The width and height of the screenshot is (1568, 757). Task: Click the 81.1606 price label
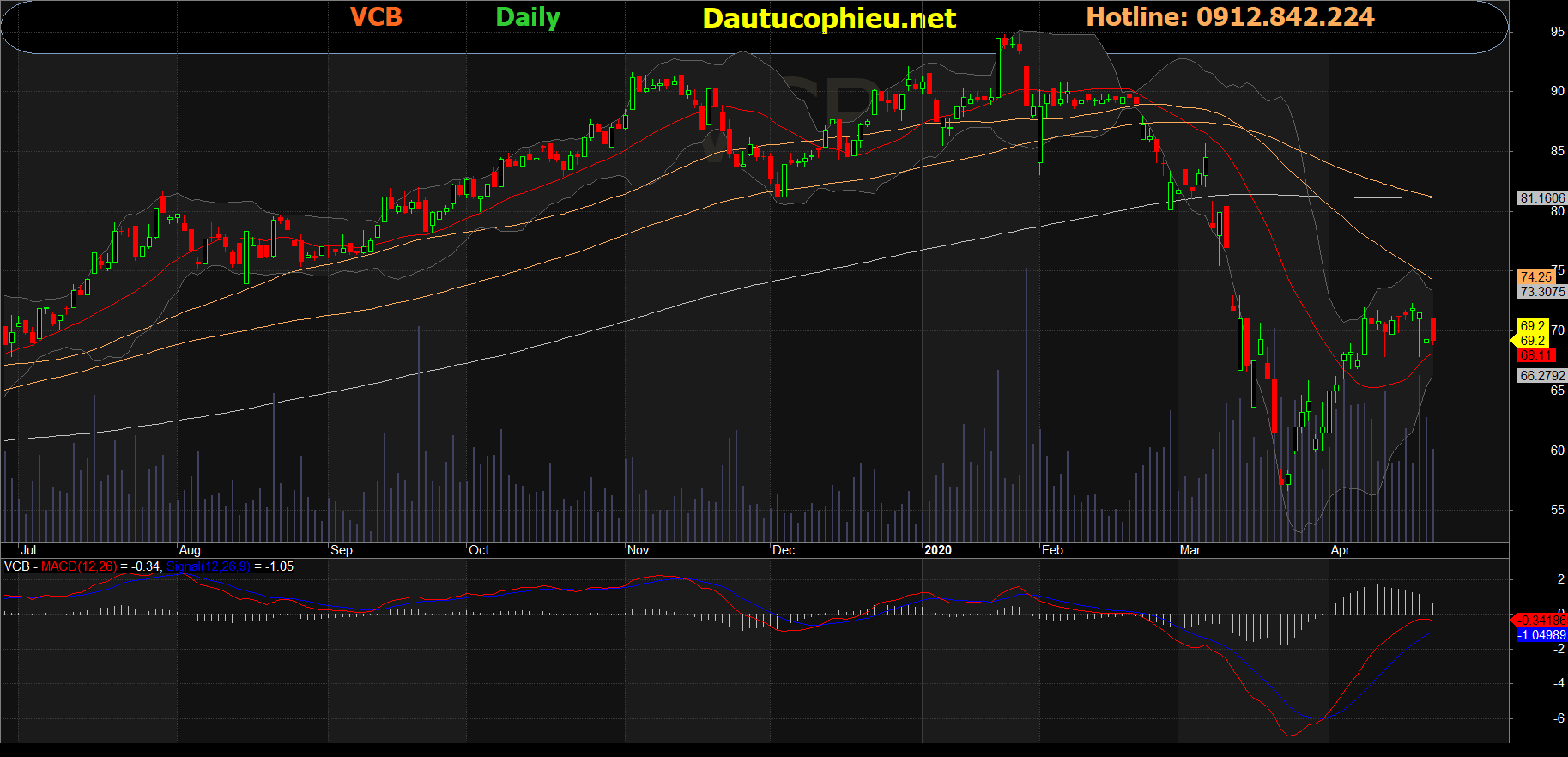[1542, 198]
